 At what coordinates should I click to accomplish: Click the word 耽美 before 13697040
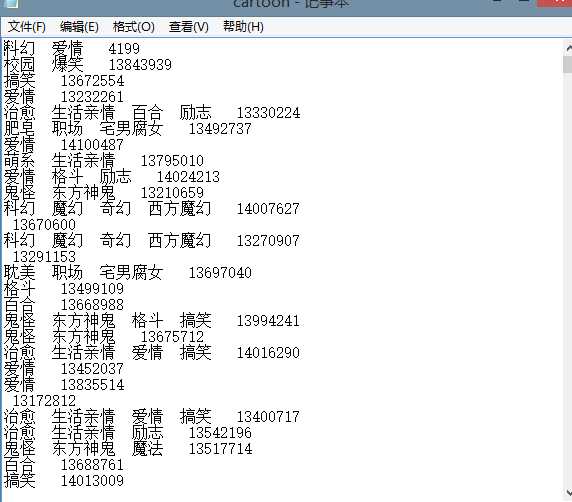click(x=19, y=273)
